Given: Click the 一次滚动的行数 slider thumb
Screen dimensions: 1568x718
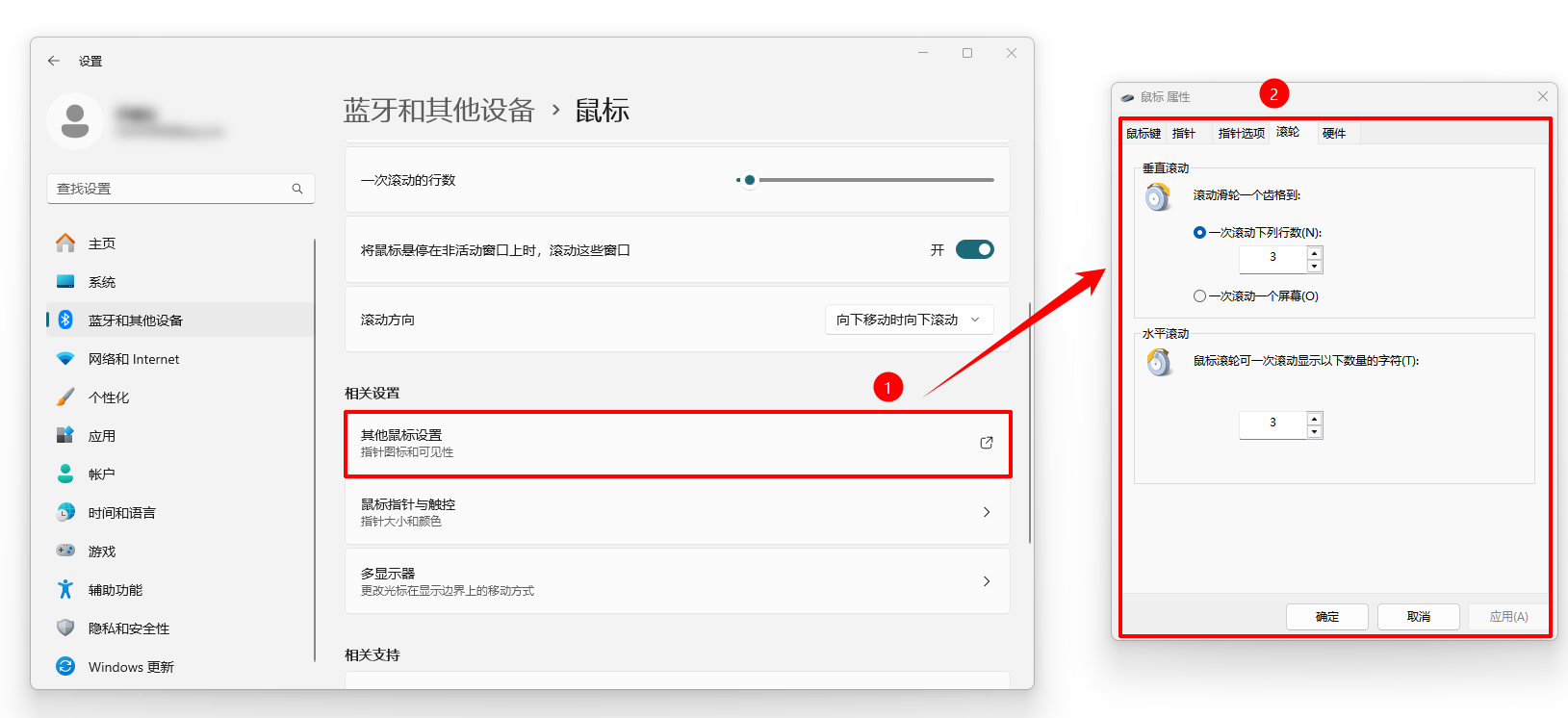Looking at the screenshot, I should click(750, 180).
